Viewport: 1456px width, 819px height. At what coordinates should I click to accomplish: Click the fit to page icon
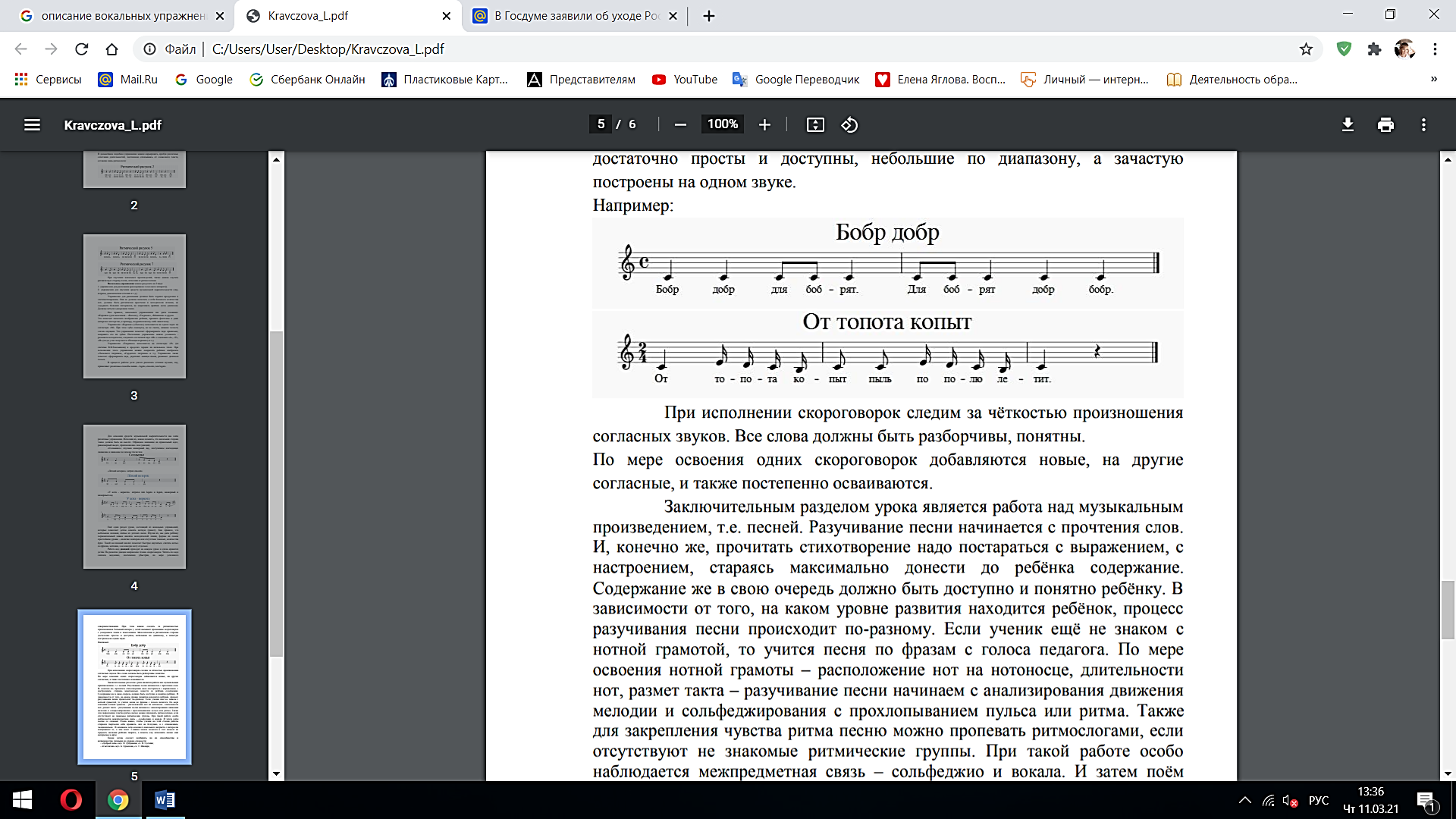pyautogui.click(x=815, y=125)
